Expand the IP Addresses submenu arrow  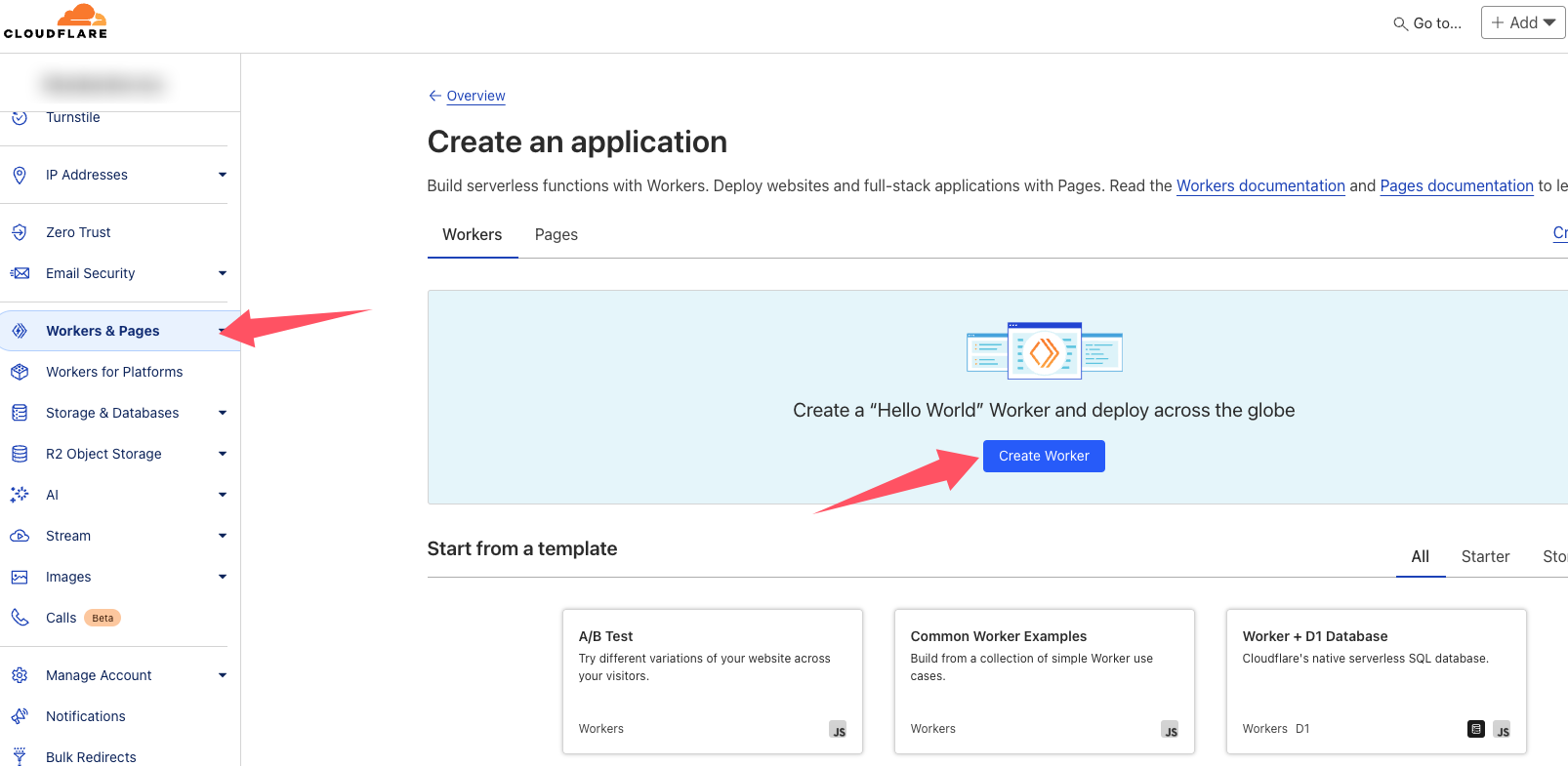click(x=223, y=175)
